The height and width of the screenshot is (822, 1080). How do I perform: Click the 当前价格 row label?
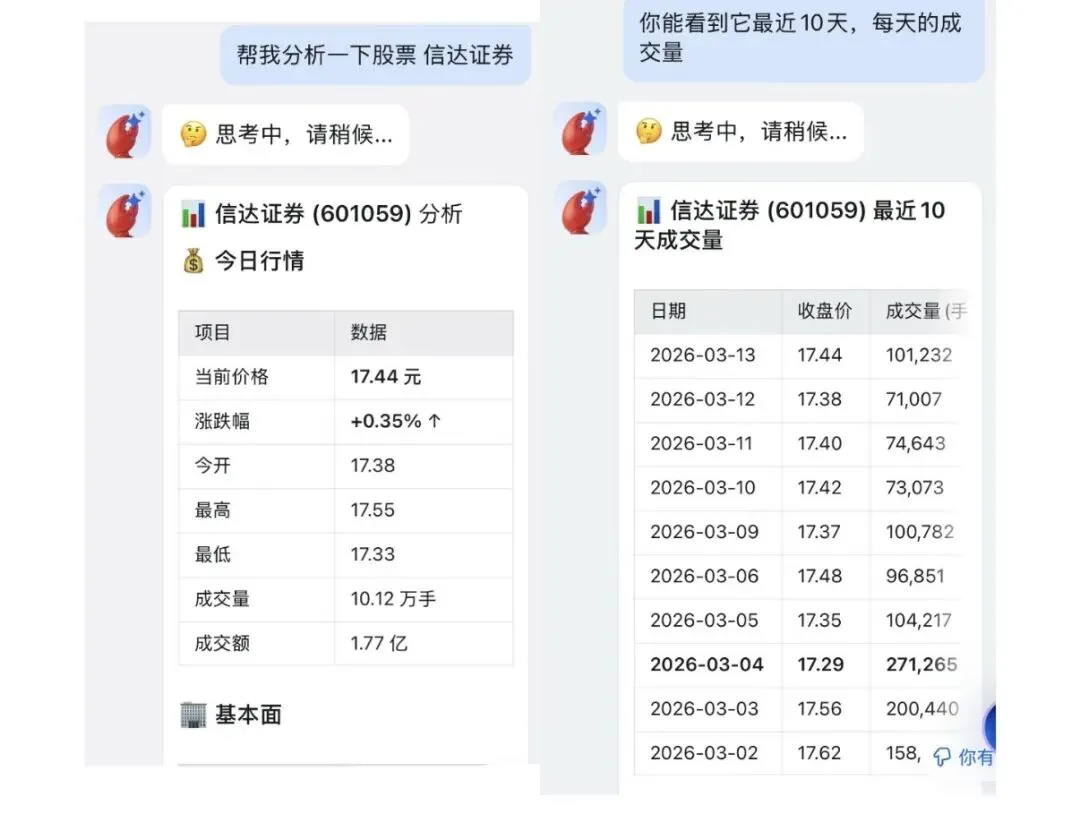231,377
